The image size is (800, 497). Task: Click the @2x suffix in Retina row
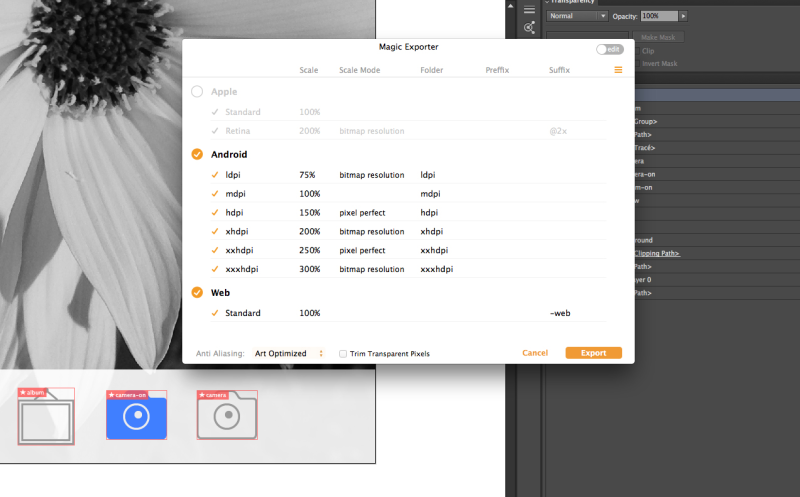click(558, 131)
